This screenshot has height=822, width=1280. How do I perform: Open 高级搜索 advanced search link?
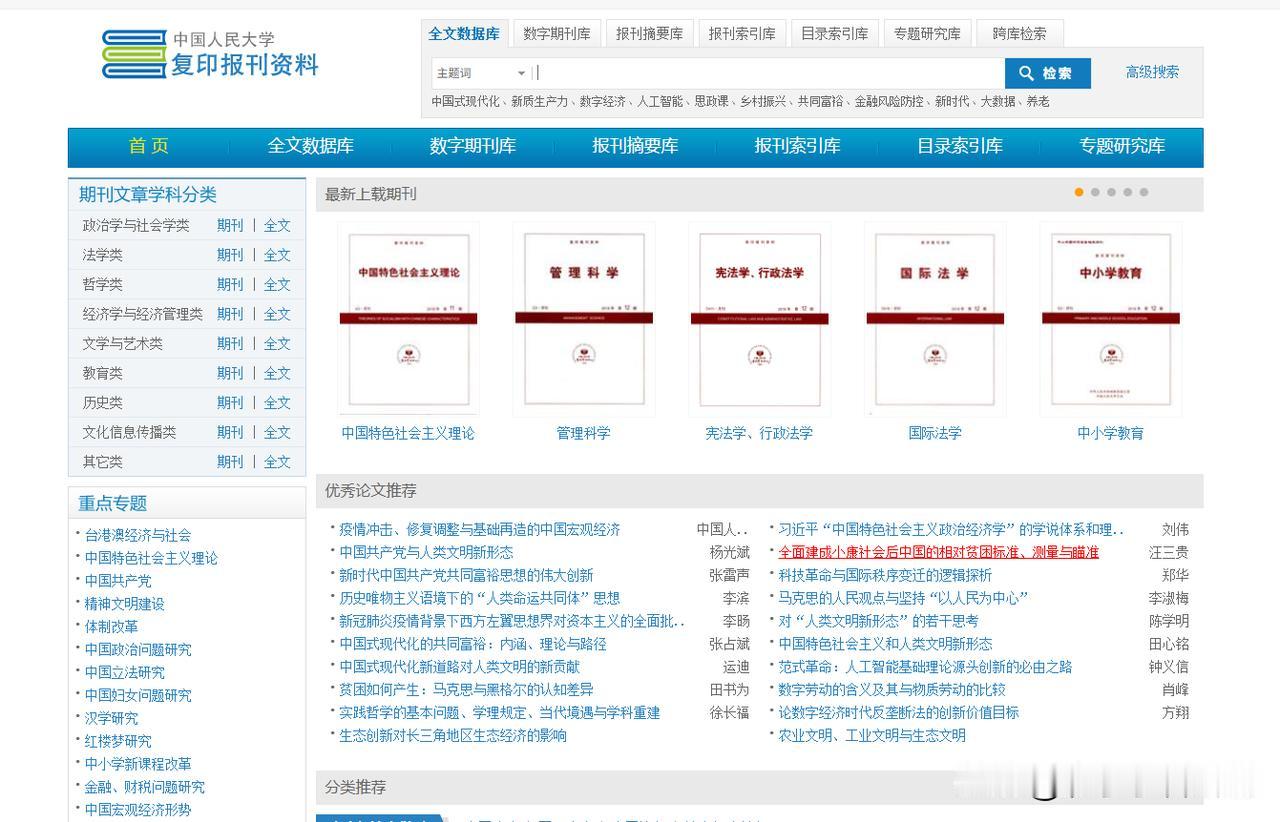tap(1152, 72)
